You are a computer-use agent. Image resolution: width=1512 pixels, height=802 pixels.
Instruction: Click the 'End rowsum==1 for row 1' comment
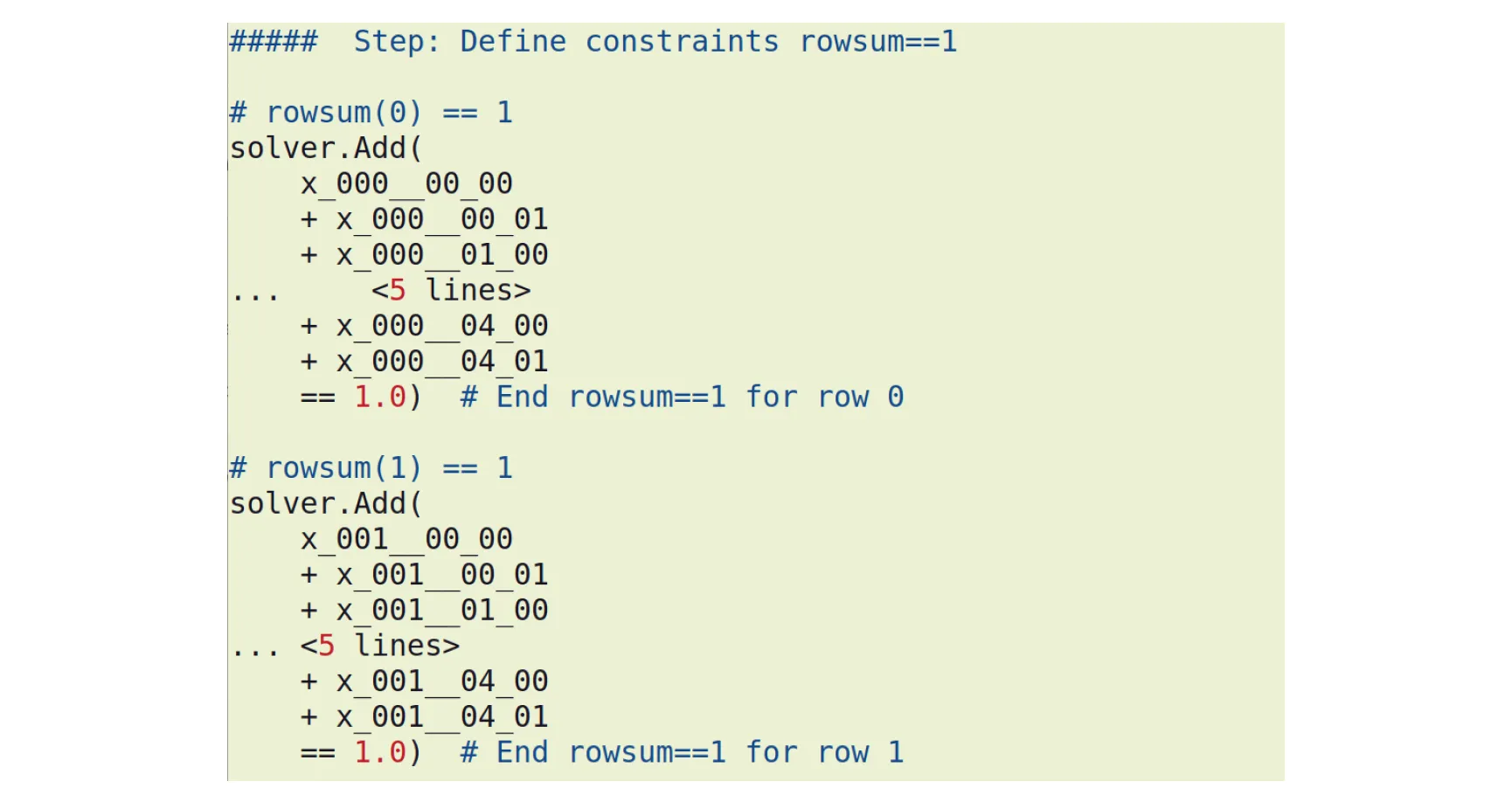point(682,752)
